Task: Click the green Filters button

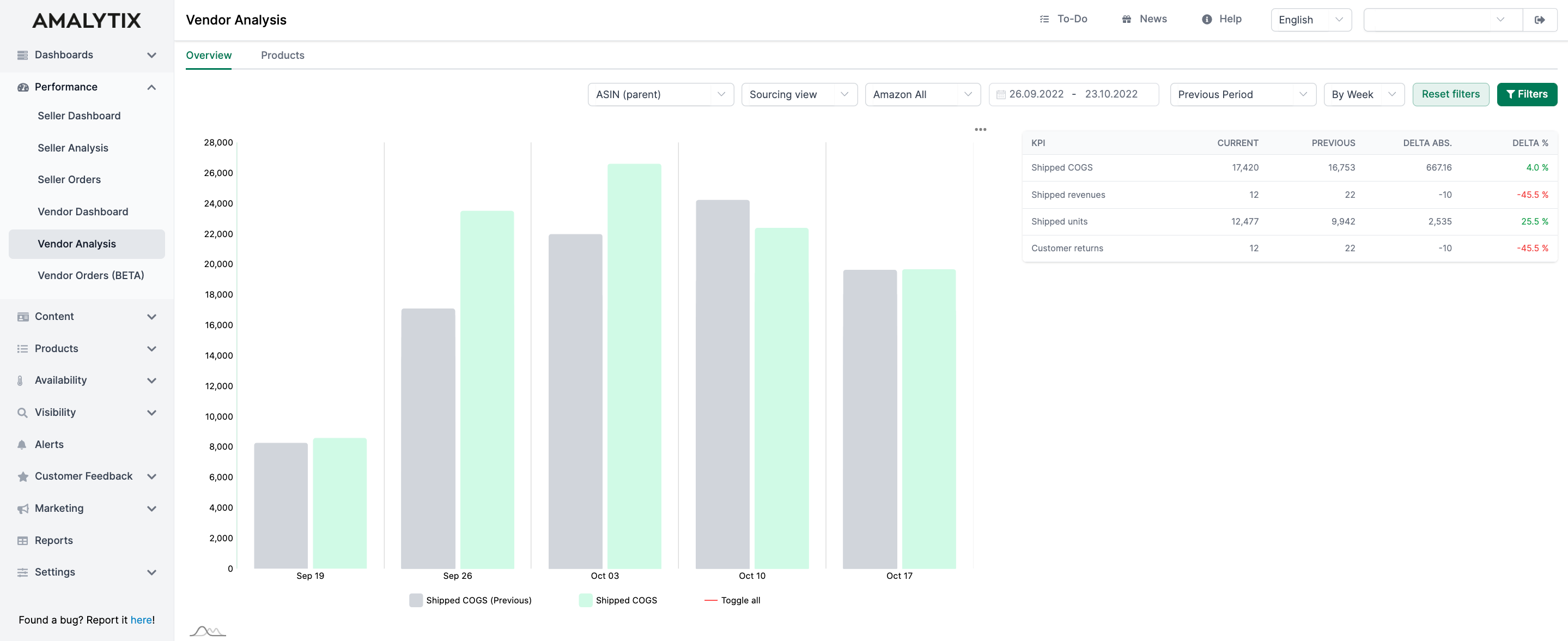Action: click(x=1526, y=94)
